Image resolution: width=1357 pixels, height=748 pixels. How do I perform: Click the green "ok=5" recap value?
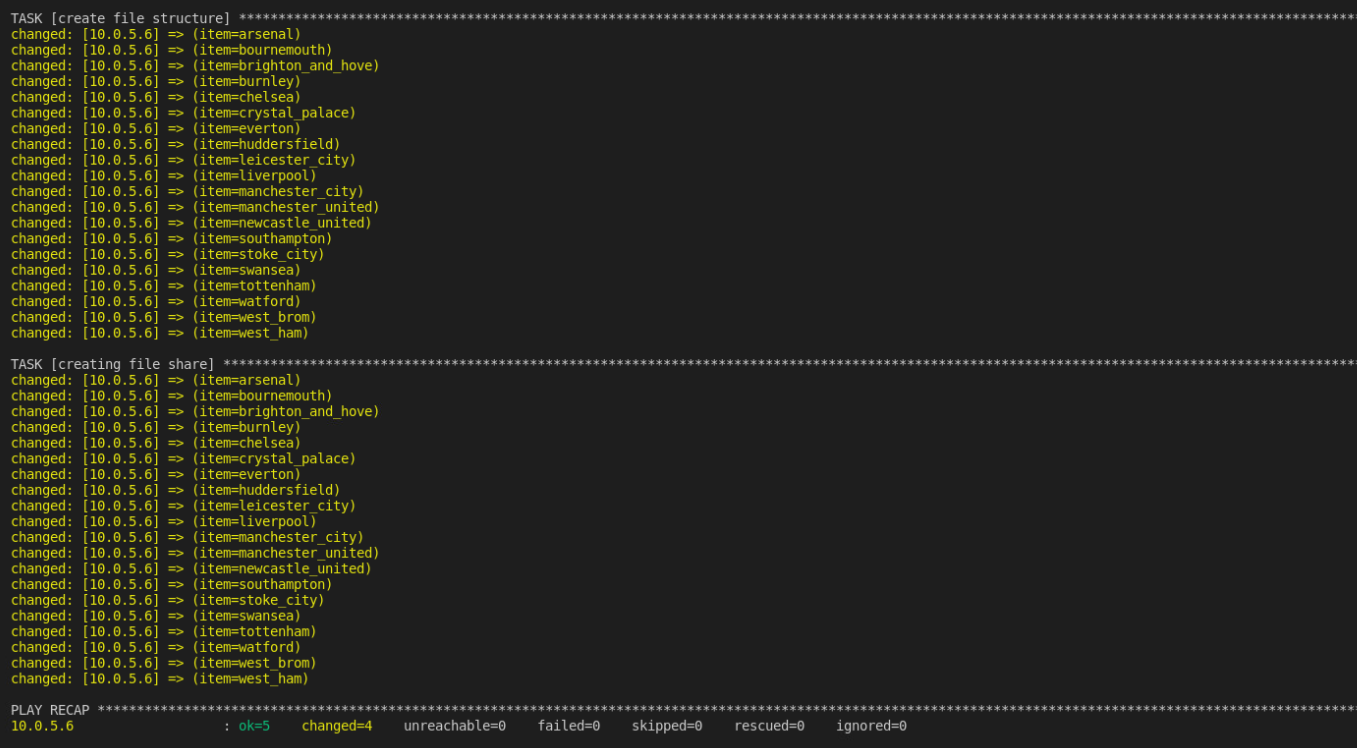[x=254, y=726]
